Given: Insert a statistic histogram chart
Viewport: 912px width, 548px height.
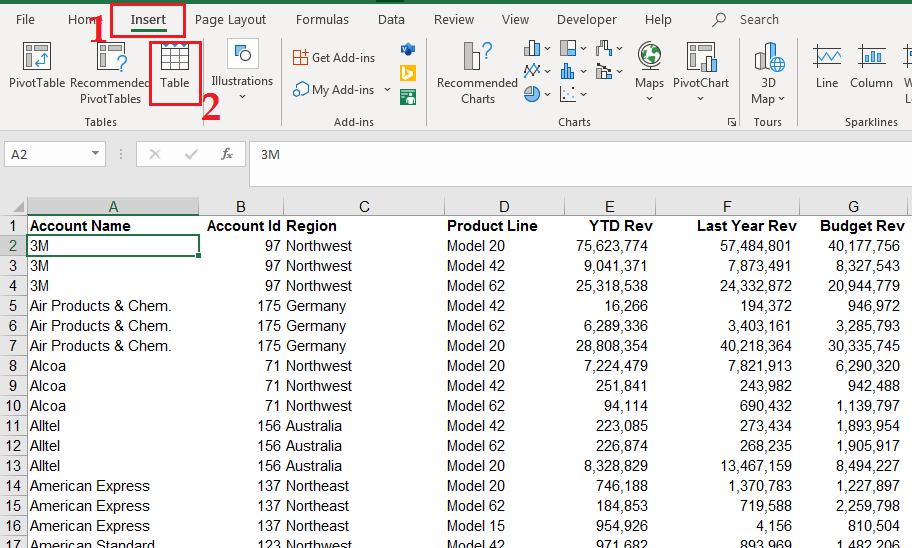Looking at the screenshot, I should coord(568,71).
